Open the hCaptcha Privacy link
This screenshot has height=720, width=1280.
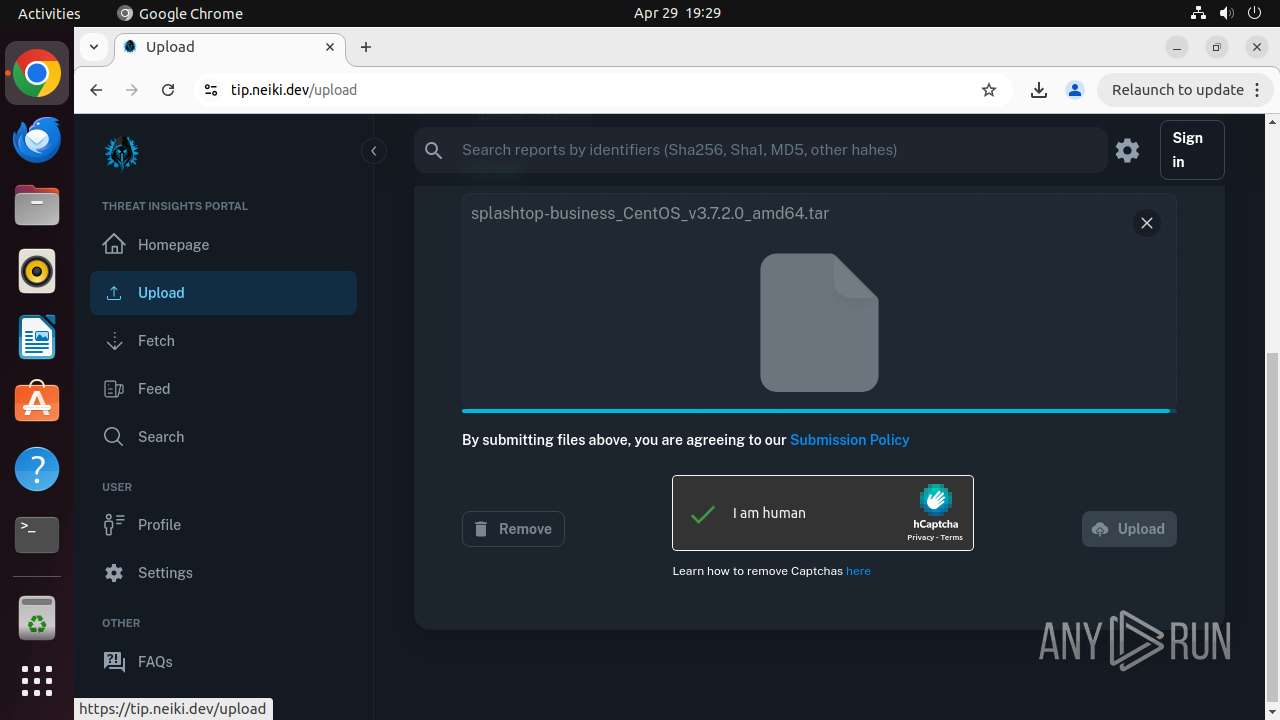(x=920, y=538)
